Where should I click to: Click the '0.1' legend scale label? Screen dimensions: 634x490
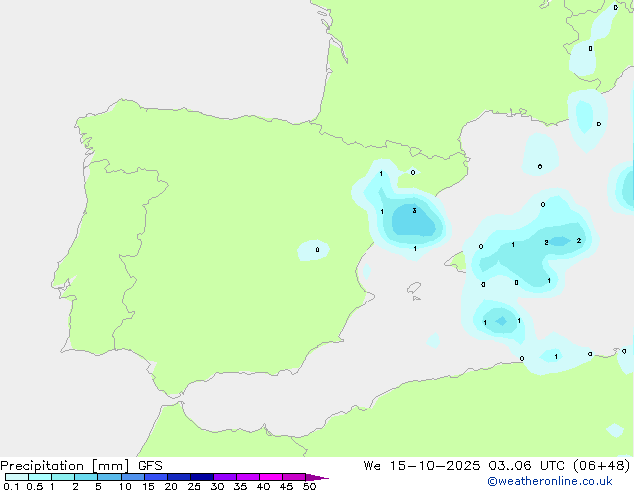click(11, 486)
